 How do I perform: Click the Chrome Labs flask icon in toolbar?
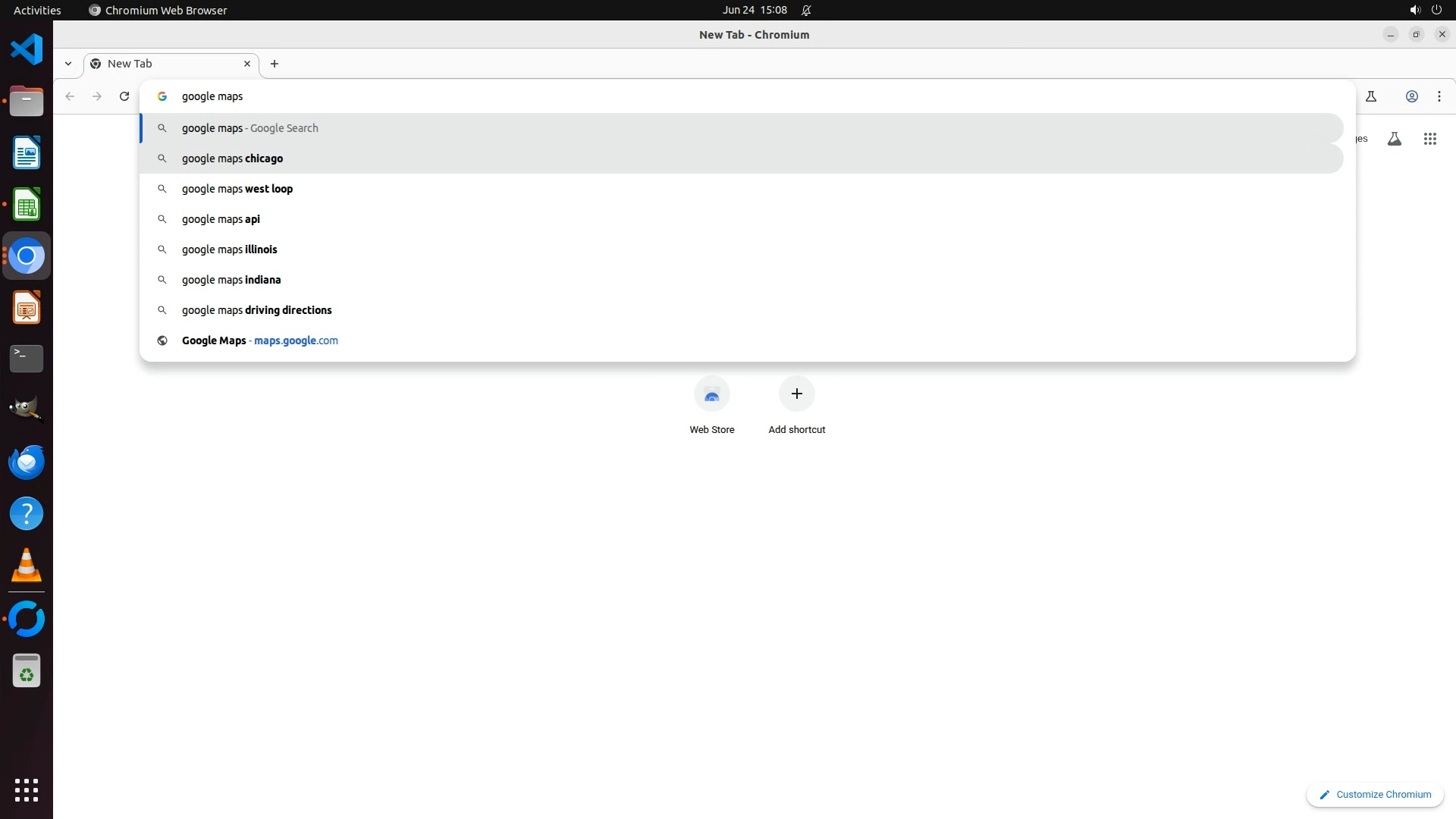pyautogui.click(x=1370, y=96)
